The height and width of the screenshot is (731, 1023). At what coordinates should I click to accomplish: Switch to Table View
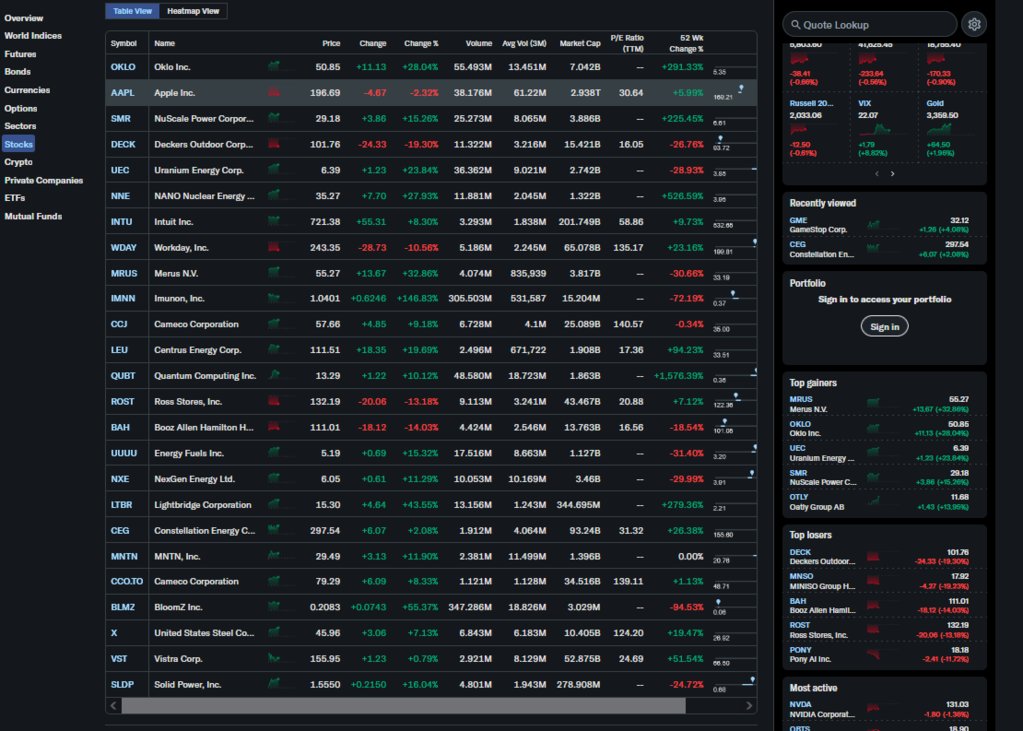[x=132, y=11]
